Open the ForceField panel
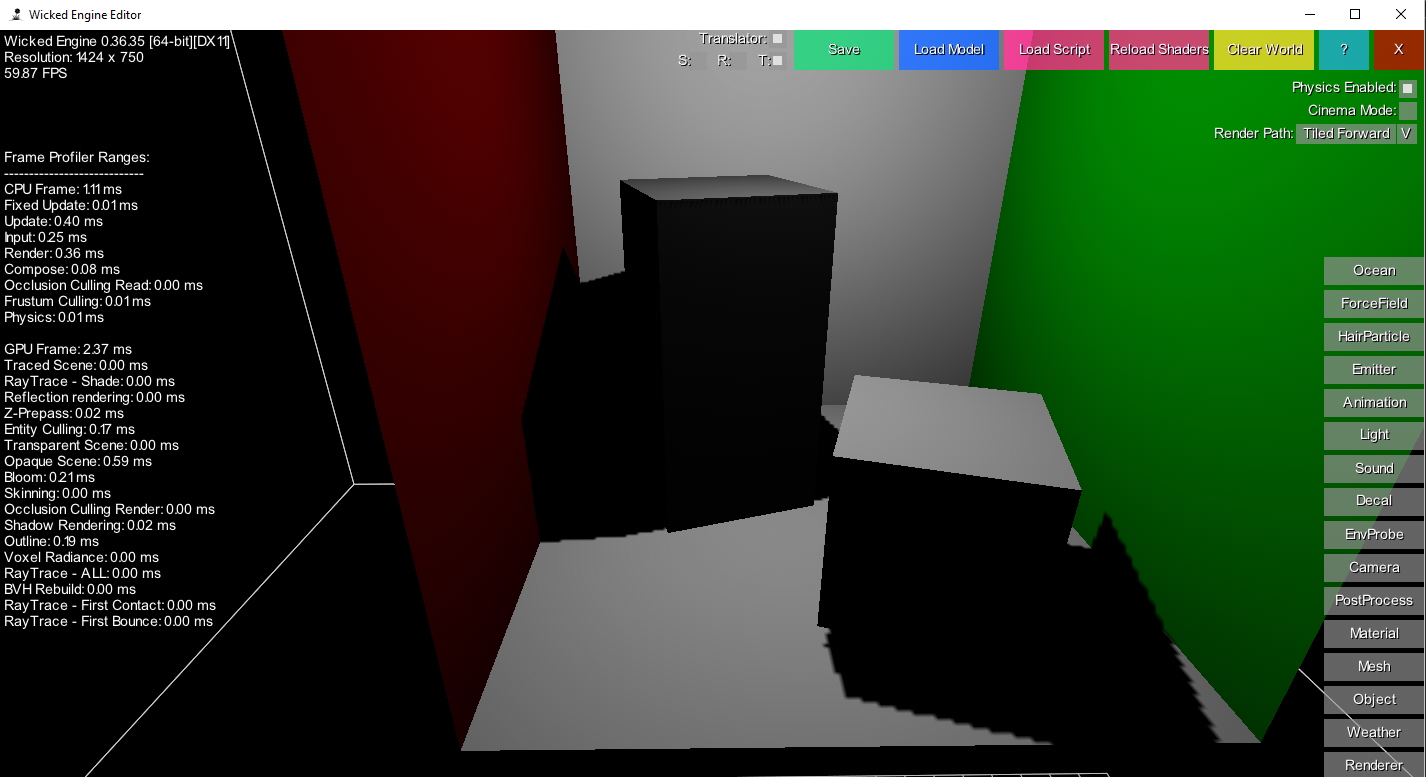The height and width of the screenshot is (777, 1426). pos(1374,304)
